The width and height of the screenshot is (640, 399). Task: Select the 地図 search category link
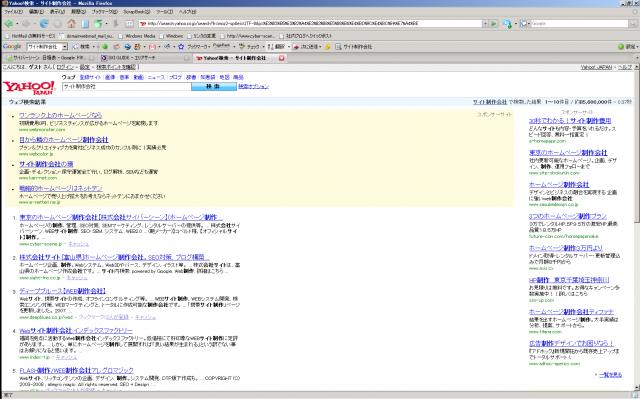224,77
